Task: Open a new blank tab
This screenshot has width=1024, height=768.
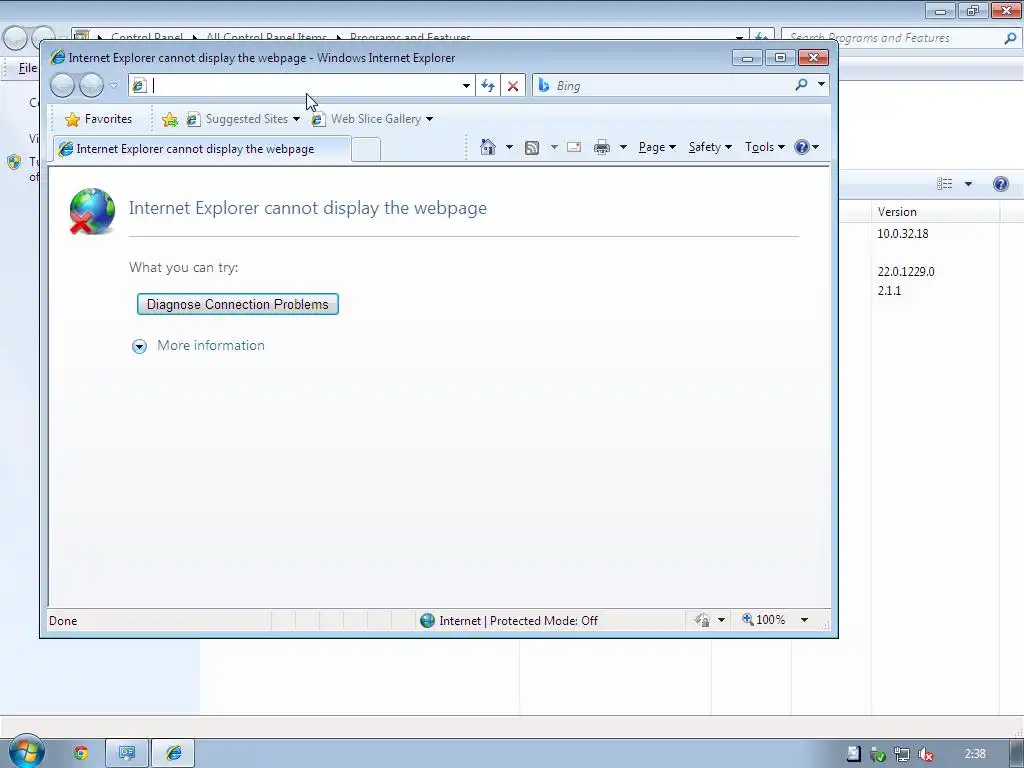Action: [x=366, y=150]
